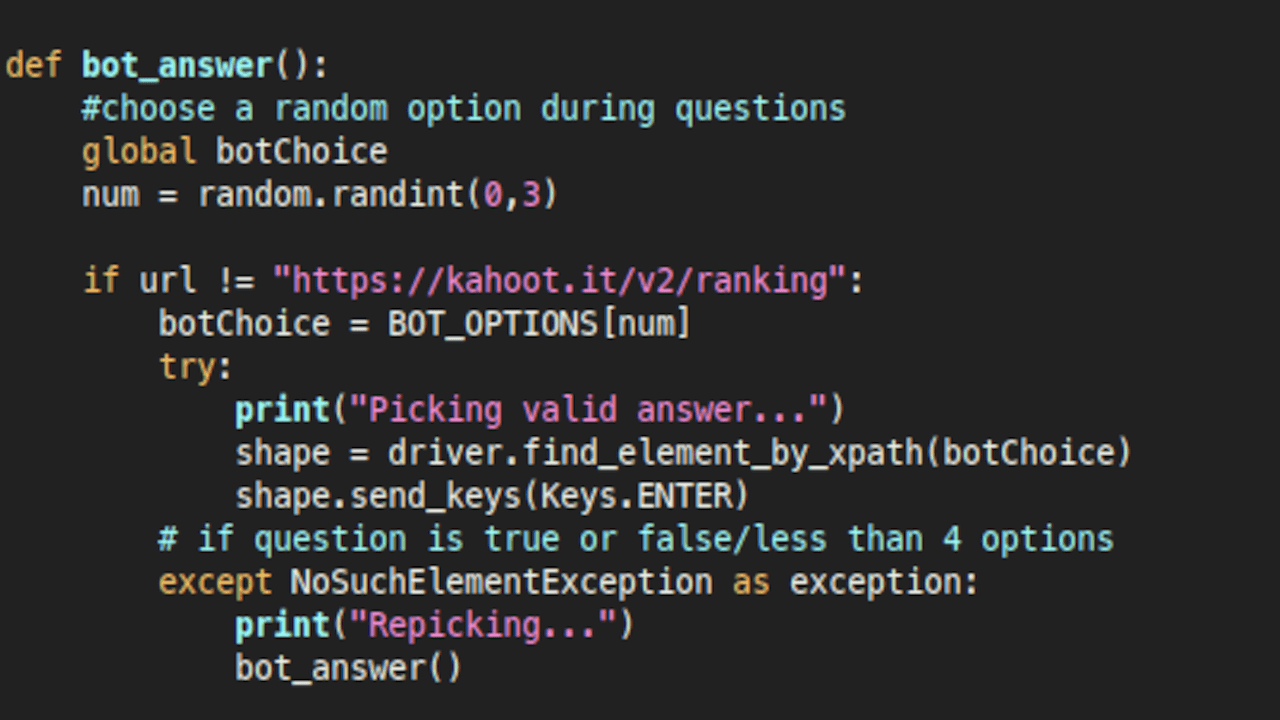Click the bot_answer function name in the def line
The height and width of the screenshot is (720, 1280).
tap(178, 66)
